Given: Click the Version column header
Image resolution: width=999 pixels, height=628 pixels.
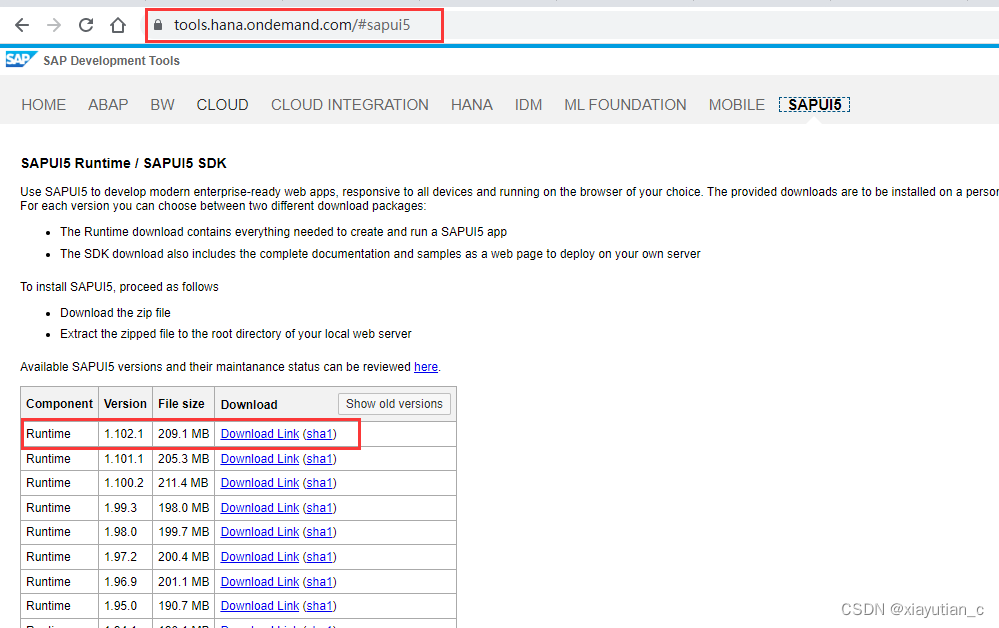Looking at the screenshot, I should 126,404.
